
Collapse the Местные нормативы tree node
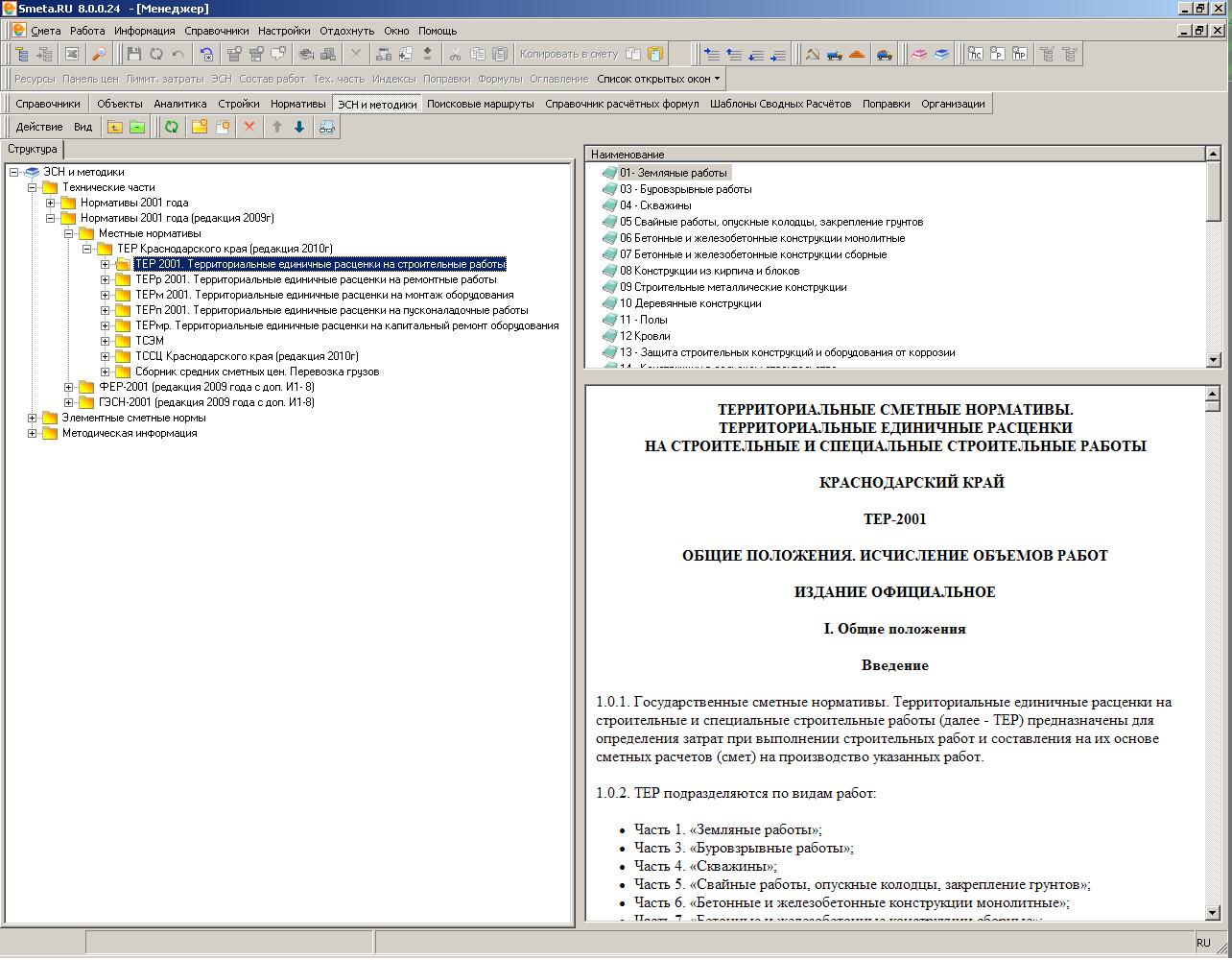(68, 233)
